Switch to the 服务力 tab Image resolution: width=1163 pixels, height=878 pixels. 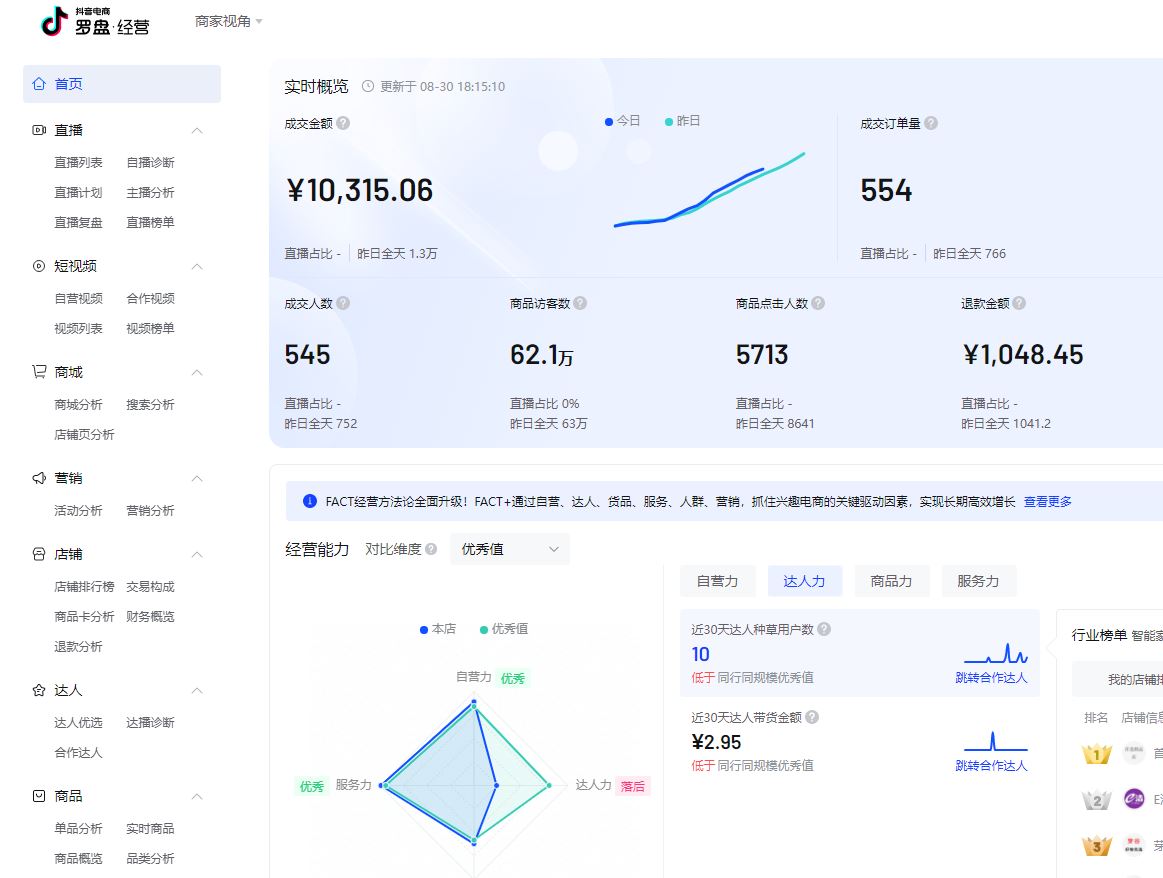[978, 581]
